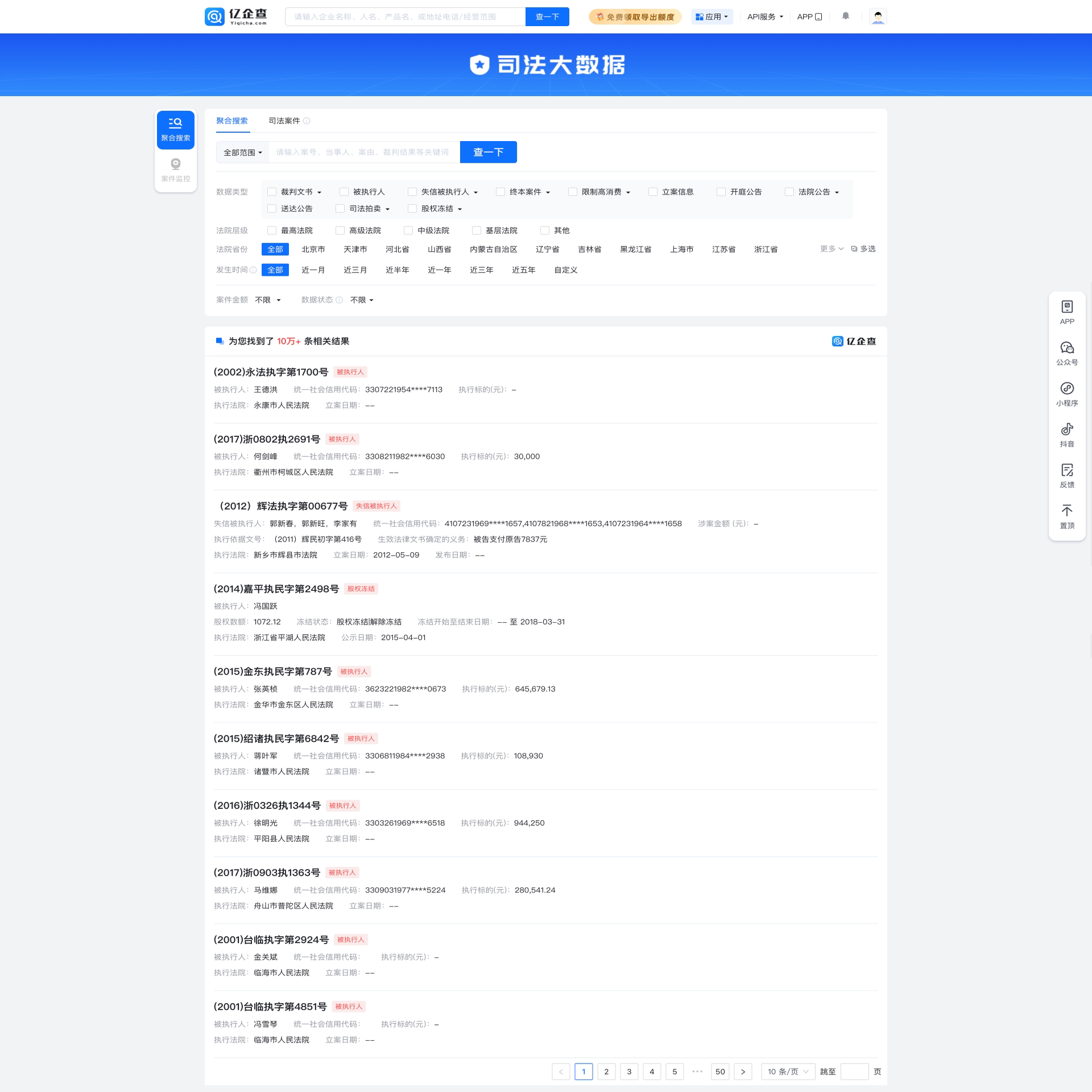
Task: Switch to the 司法案件 tab
Action: pos(284,121)
